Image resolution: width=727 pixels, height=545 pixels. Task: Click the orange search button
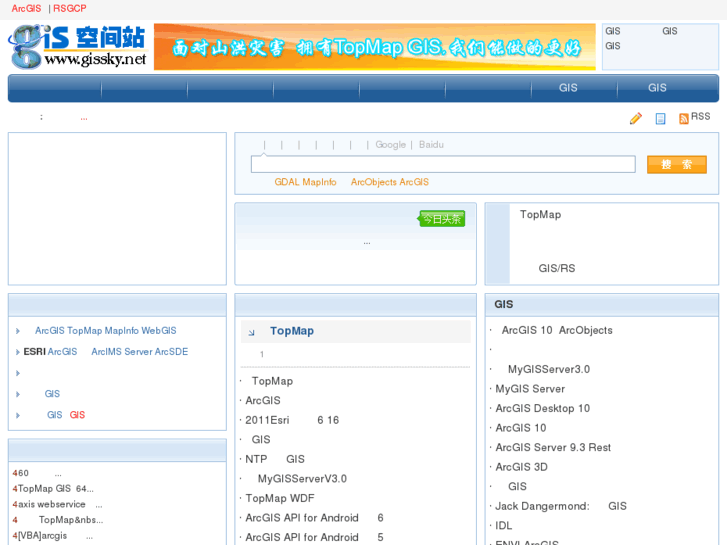[676, 165]
